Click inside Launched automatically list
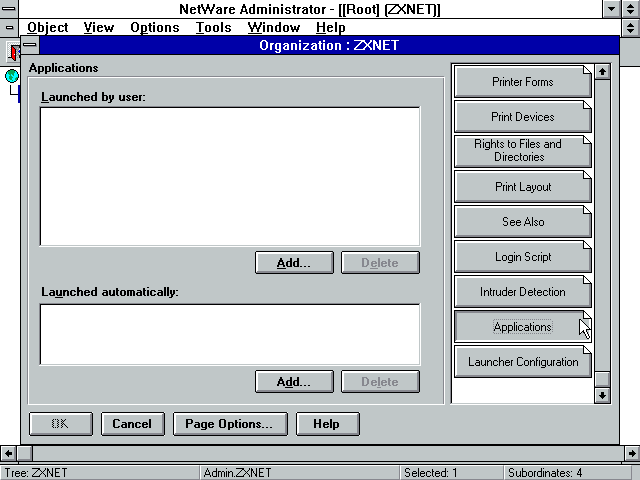 [230, 334]
